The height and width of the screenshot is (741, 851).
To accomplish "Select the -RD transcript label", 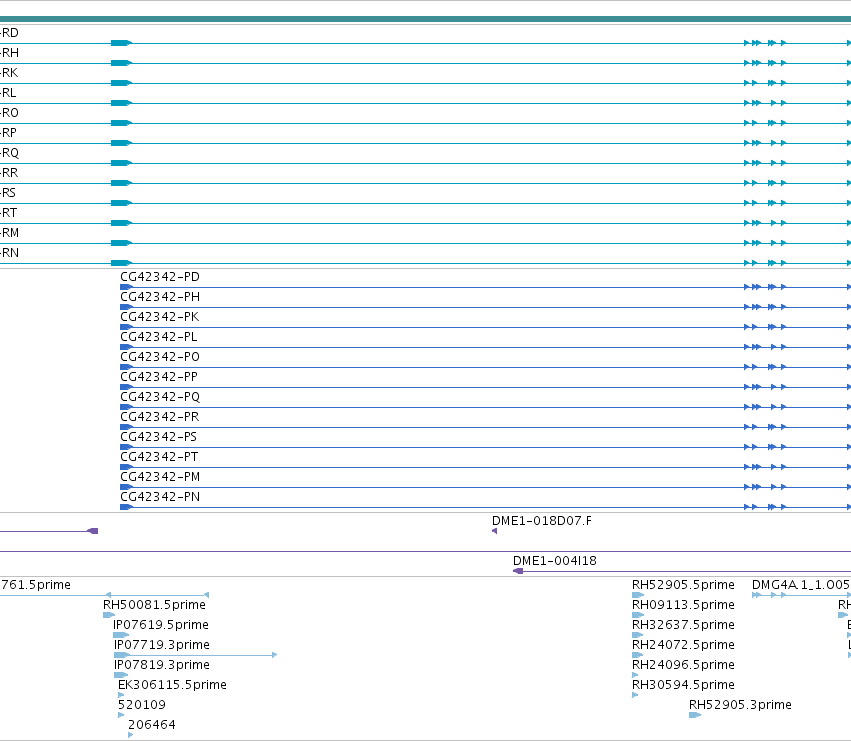I will (x=9, y=33).
